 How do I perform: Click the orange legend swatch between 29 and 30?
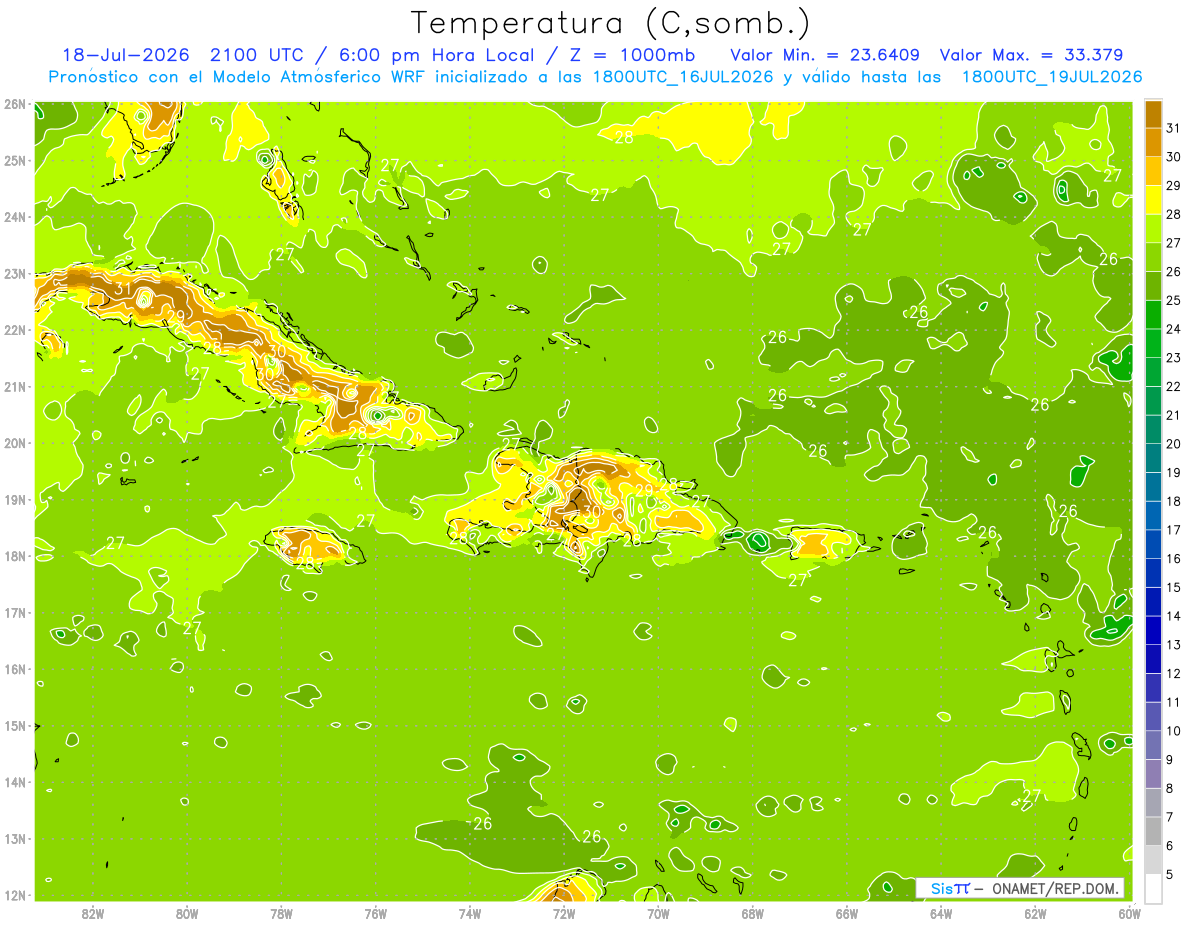pyautogui.click(x=1153, y=171)
